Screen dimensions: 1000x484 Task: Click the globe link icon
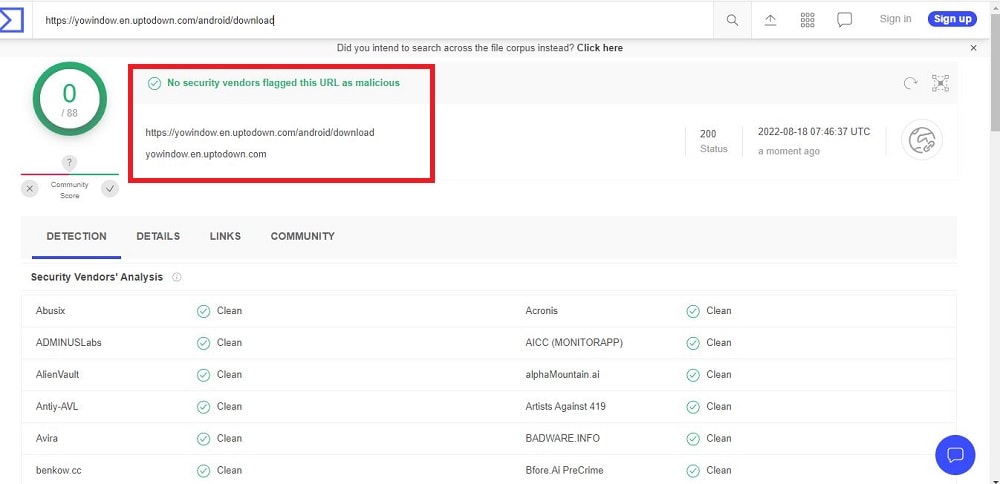(922, 140)
